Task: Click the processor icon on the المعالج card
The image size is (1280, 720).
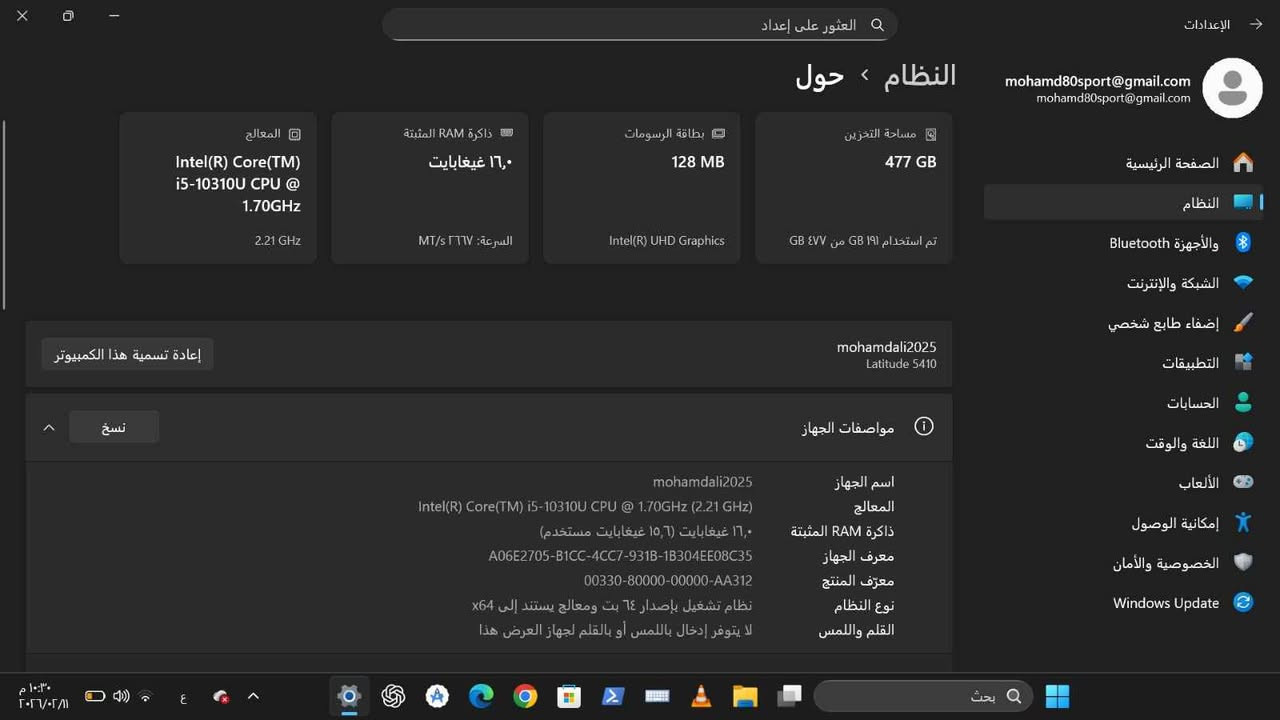Action: (x=295, y=133)
